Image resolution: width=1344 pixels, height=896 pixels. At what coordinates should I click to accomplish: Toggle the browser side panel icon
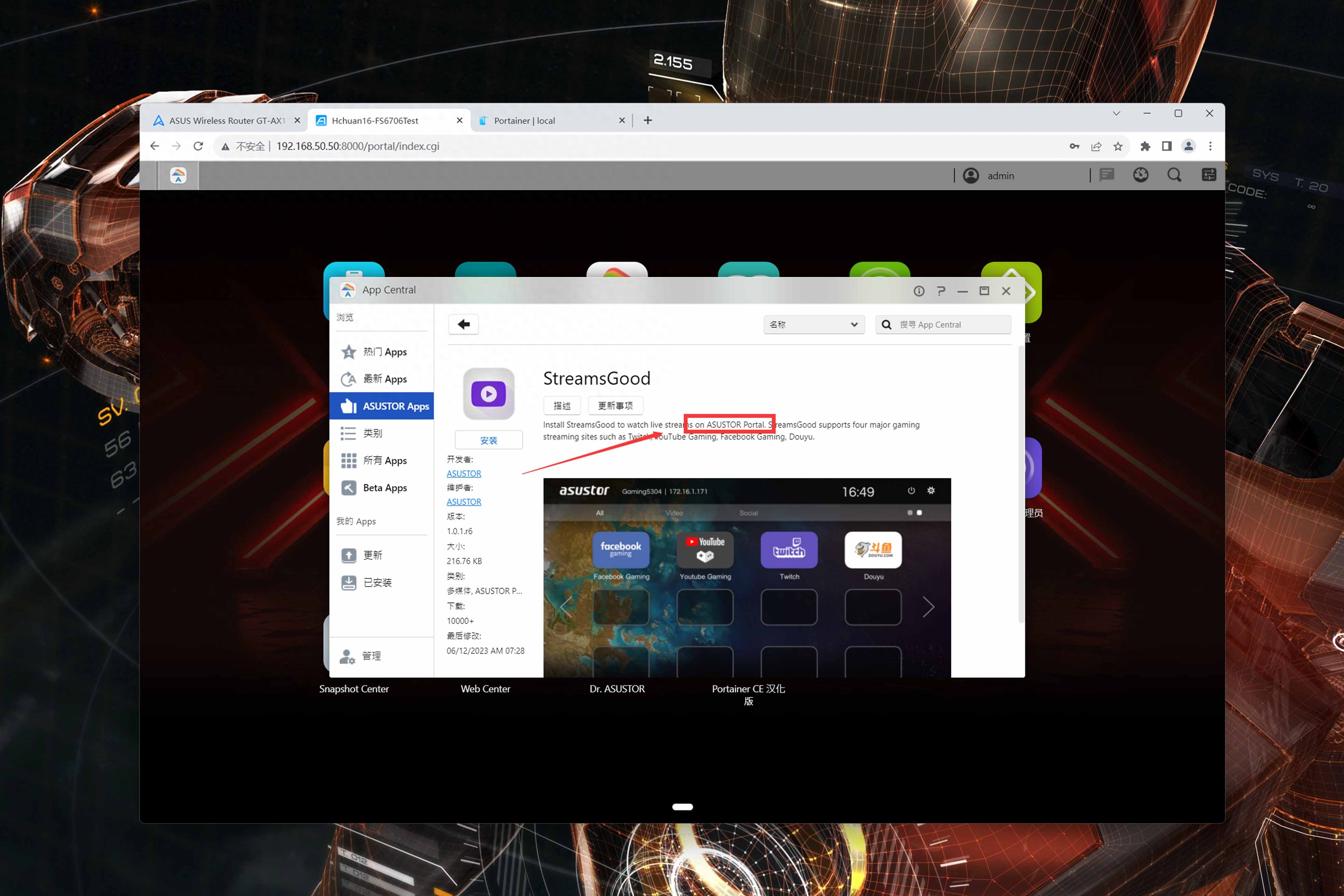(1166, 146)
